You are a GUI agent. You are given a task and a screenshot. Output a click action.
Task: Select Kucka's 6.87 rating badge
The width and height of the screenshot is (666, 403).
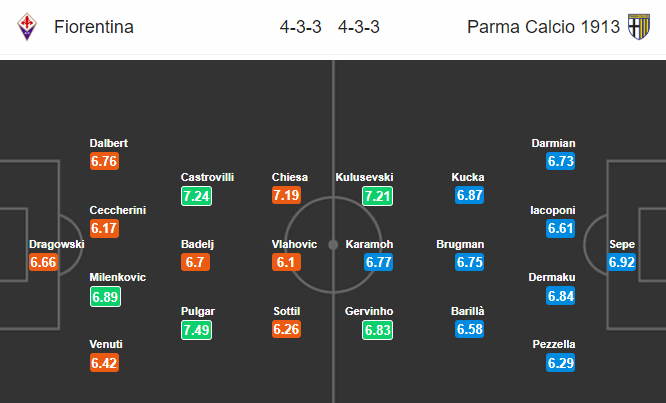coord(469,195)
